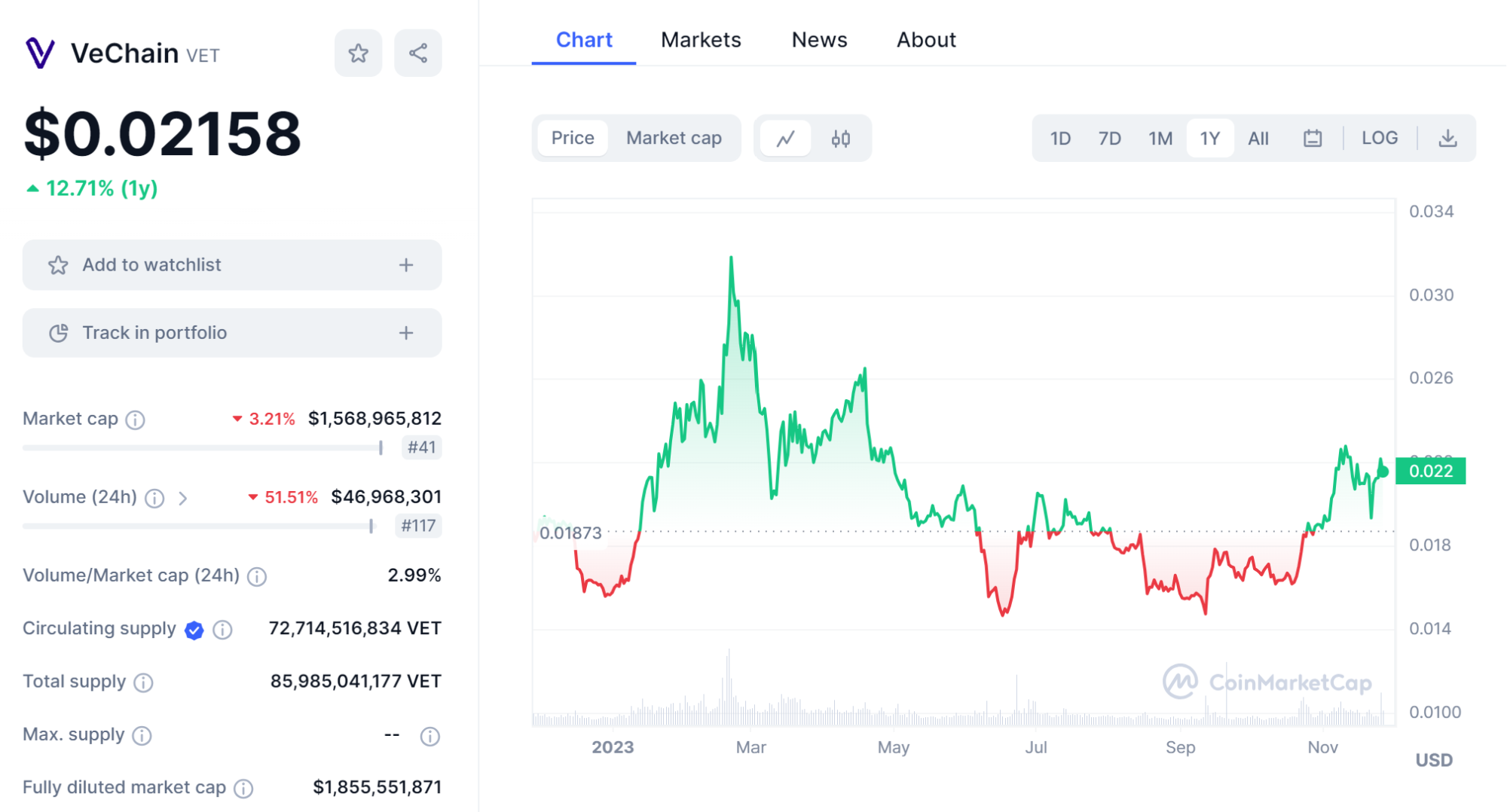The height and width of the screenshot is (812, 1507).
Task: Select the 7D time range
Action: 1109,139
